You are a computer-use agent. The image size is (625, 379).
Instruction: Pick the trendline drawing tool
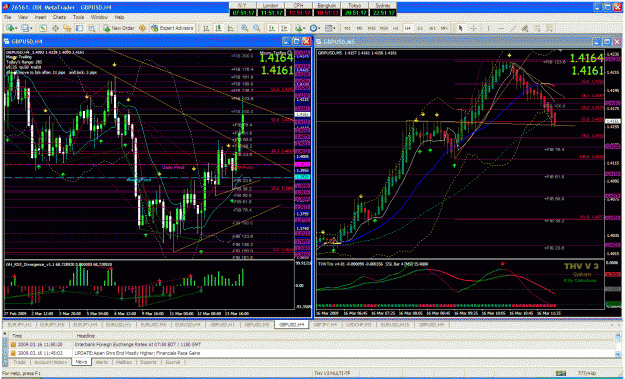tap(513, 28)
